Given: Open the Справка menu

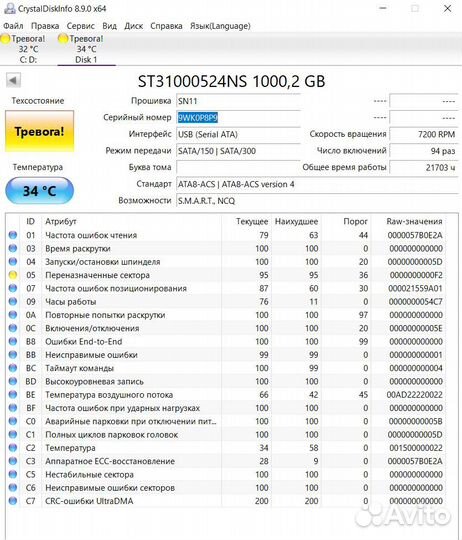Looking at the screenshot, I should 166,26.
